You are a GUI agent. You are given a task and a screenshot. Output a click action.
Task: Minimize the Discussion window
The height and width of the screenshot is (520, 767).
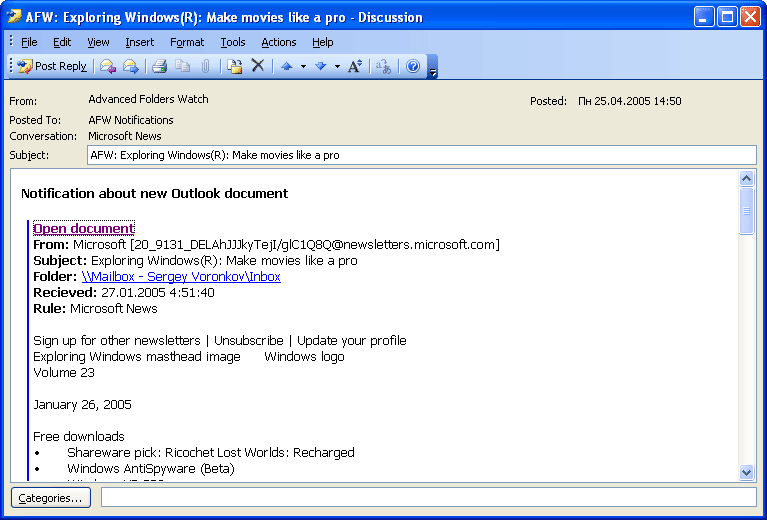point(703,17)
